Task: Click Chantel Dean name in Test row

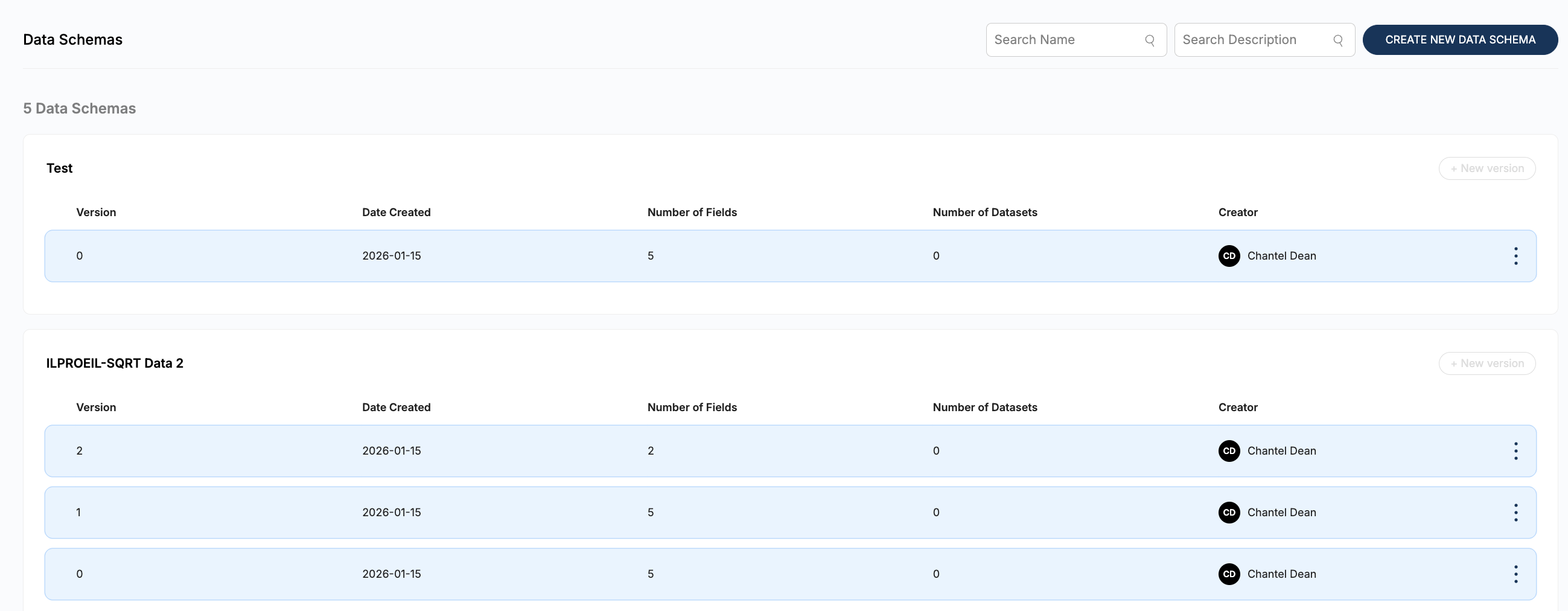Action: pyautogui.click(x=1281, y=256)
